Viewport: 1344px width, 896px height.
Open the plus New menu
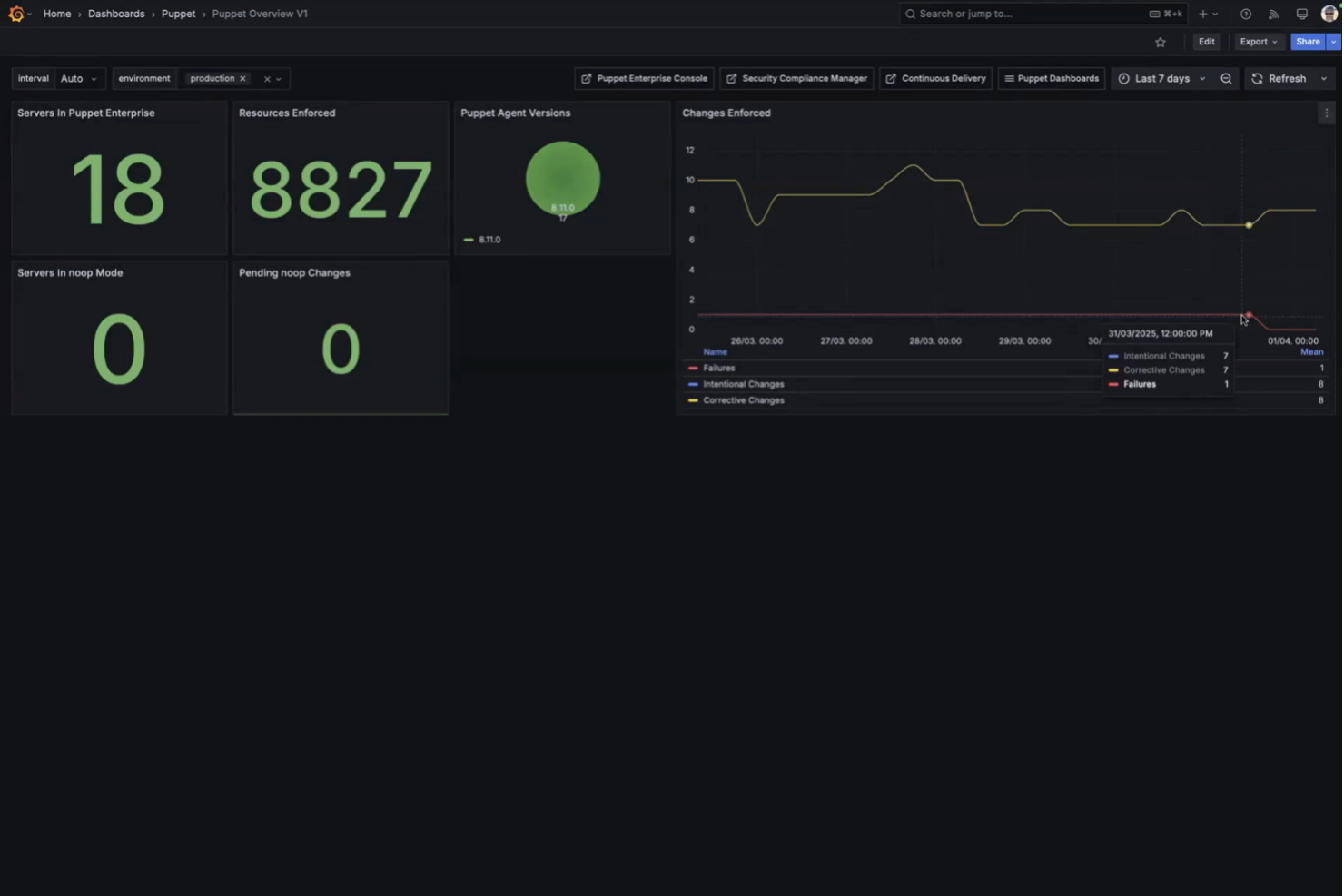pos(1208,14)
